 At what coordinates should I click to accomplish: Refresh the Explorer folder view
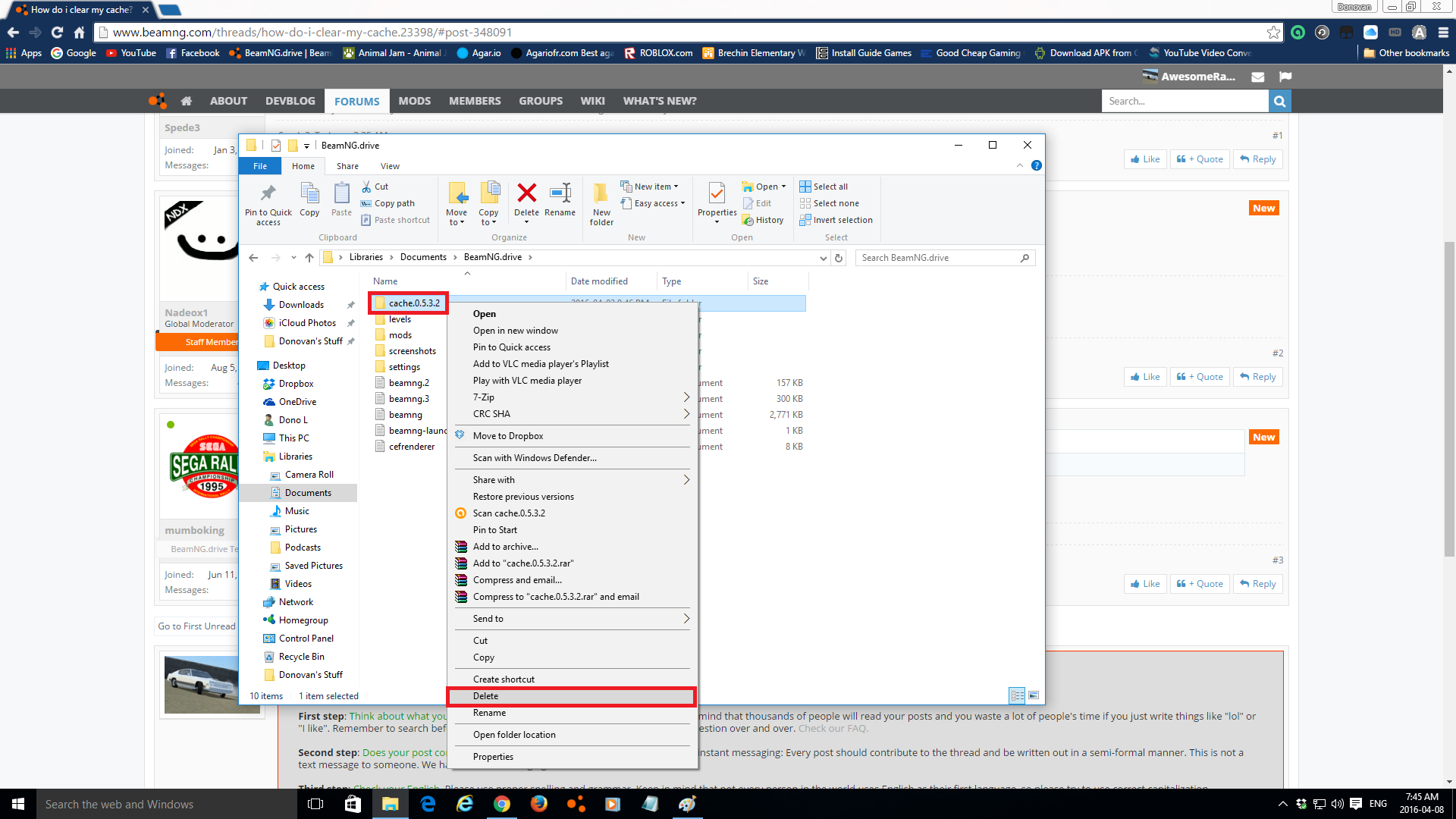(839, 258)
